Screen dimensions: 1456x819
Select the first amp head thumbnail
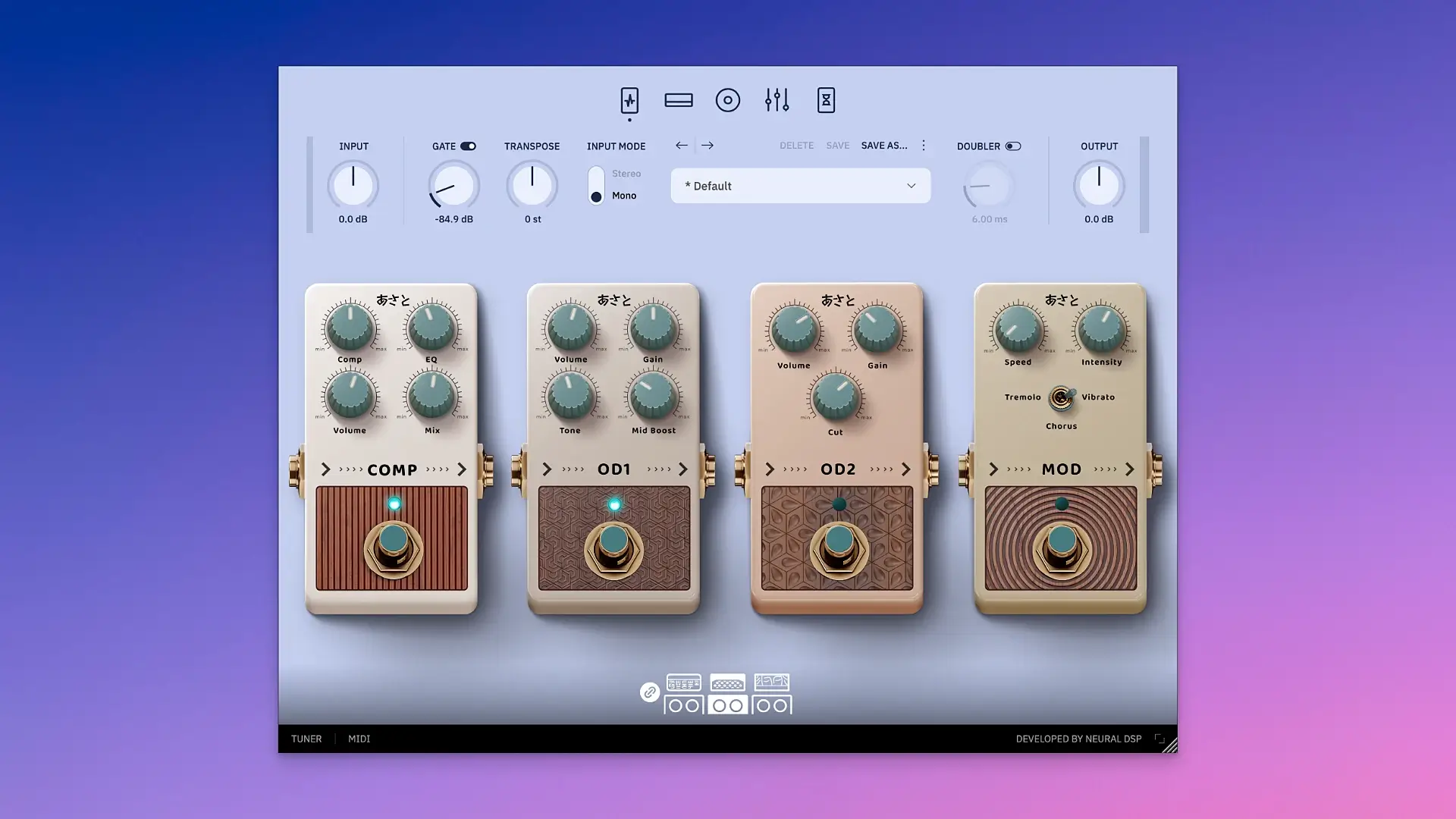[684, 682]
